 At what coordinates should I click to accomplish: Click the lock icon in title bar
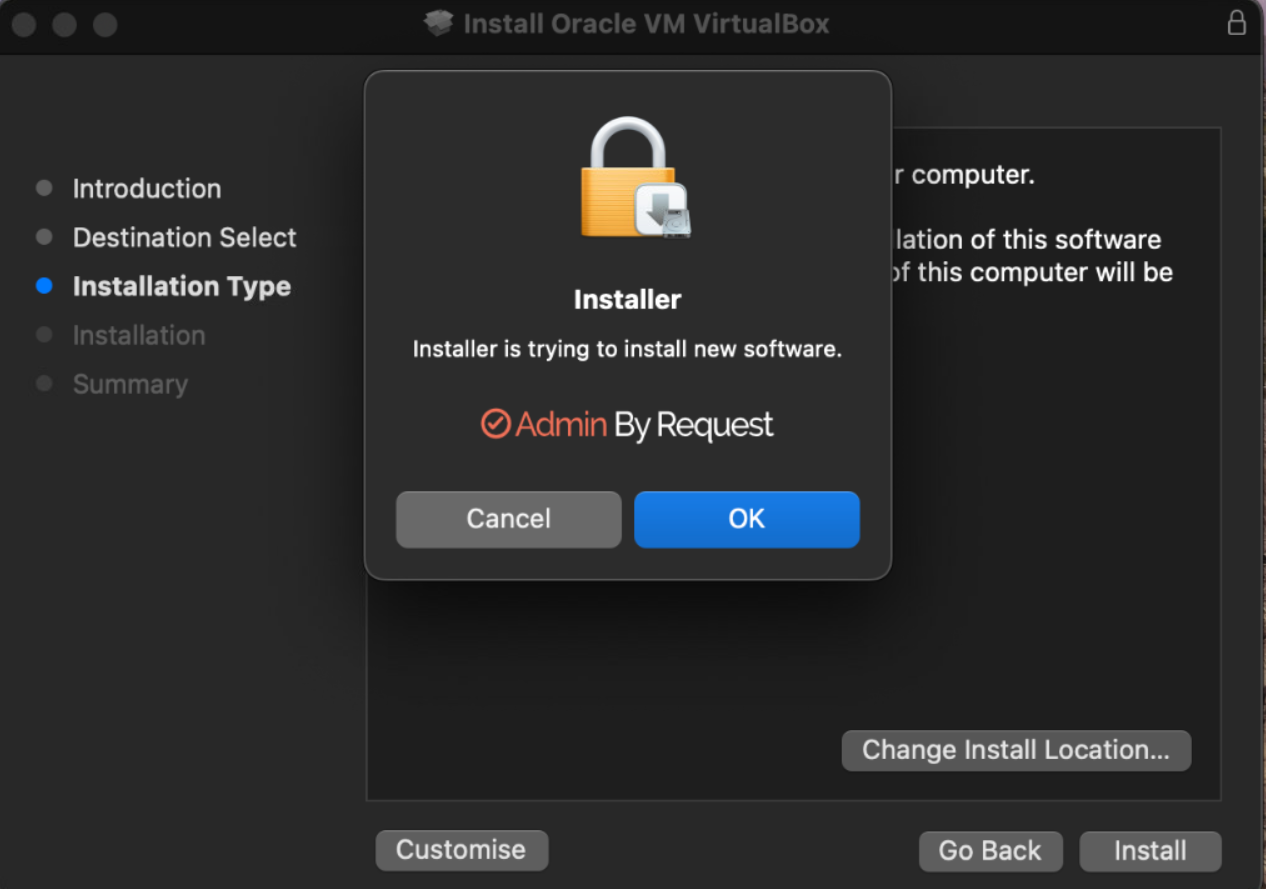click(x=1237, y=23)
